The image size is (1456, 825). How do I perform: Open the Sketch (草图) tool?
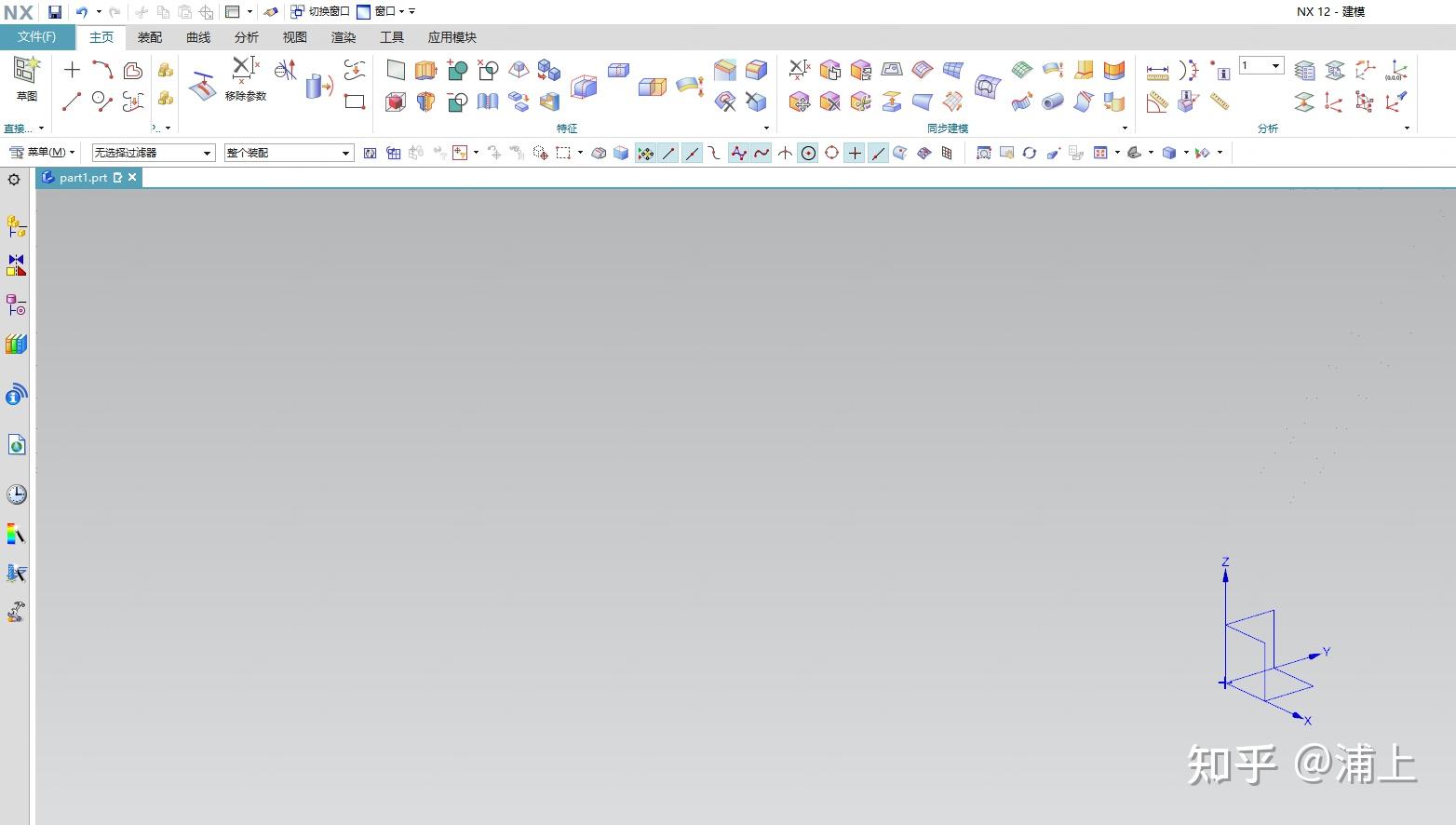26,78
